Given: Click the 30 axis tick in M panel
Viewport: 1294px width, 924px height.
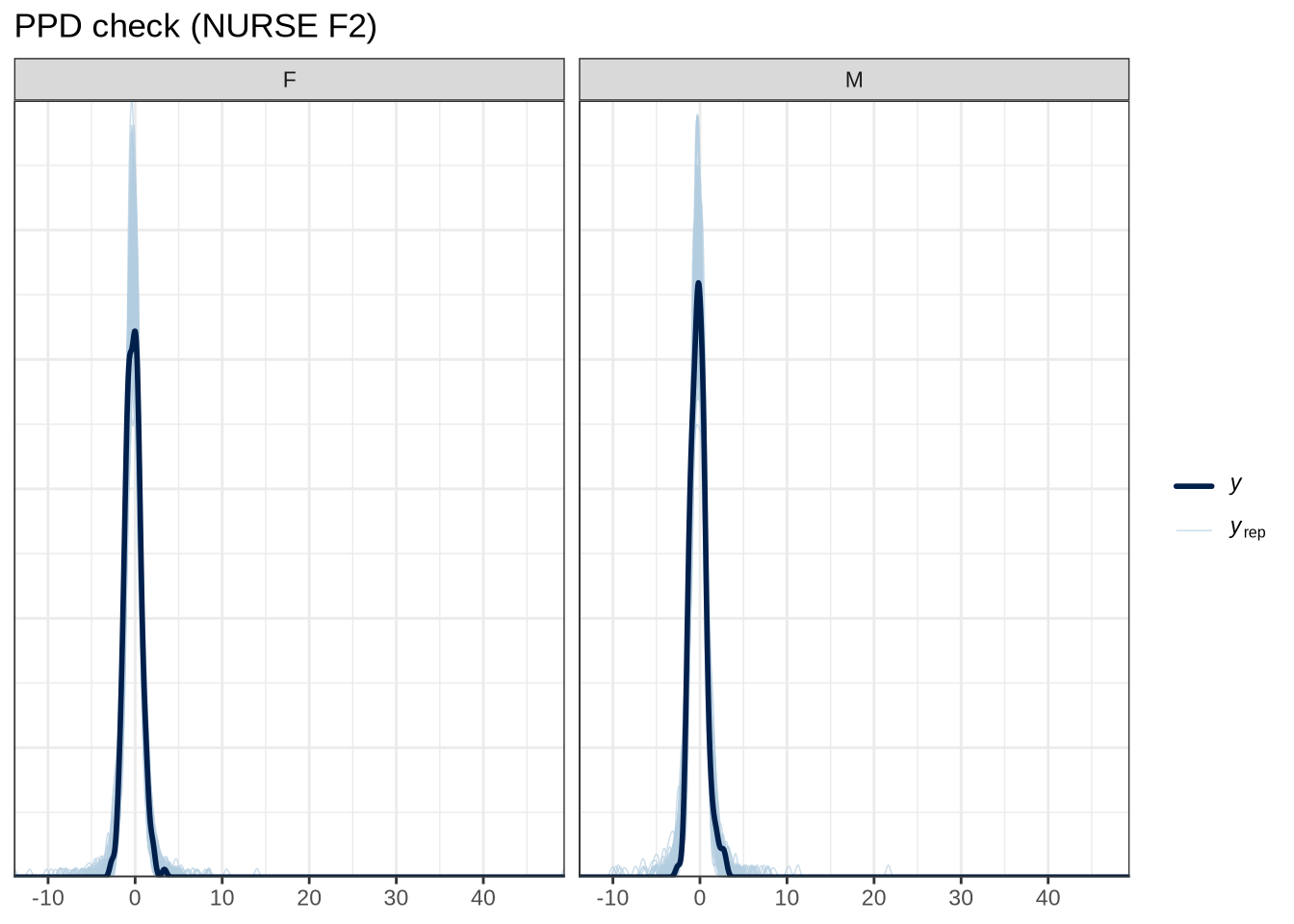Looking at the screenshot, I should (961, 898).
